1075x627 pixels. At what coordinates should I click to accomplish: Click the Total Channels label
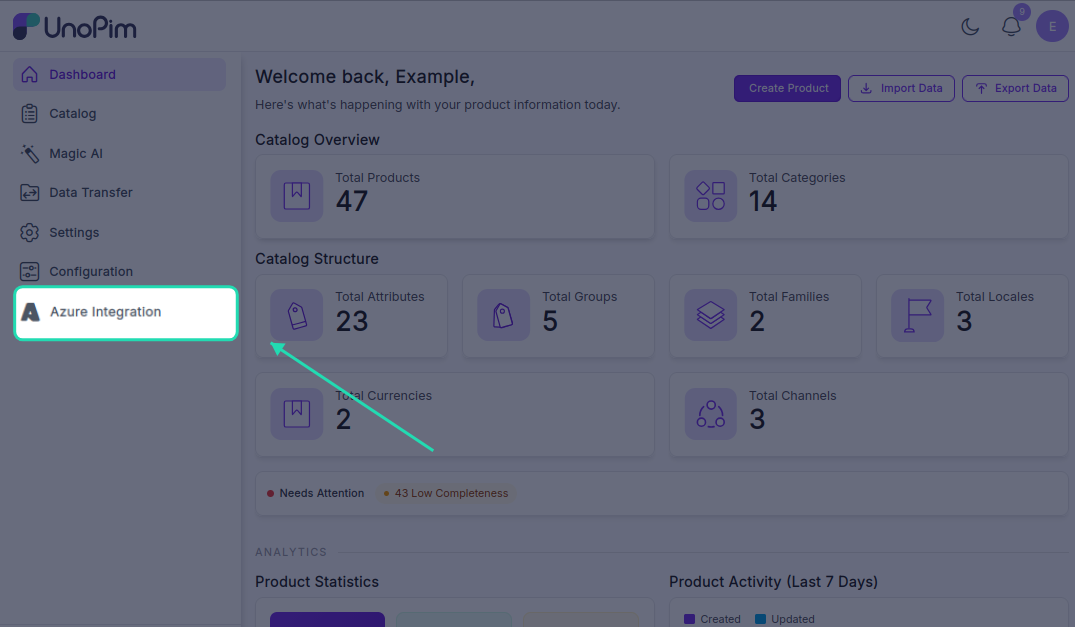(793, 395)
